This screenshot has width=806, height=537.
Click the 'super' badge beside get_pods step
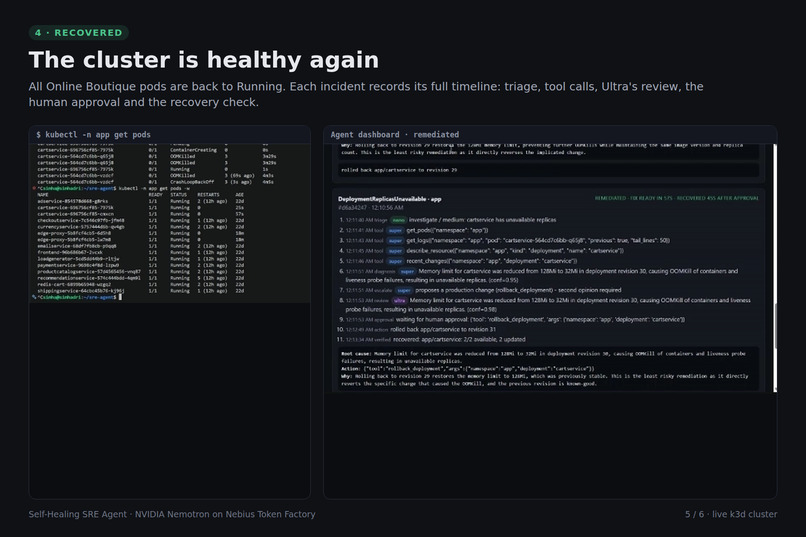pos(395,230)
